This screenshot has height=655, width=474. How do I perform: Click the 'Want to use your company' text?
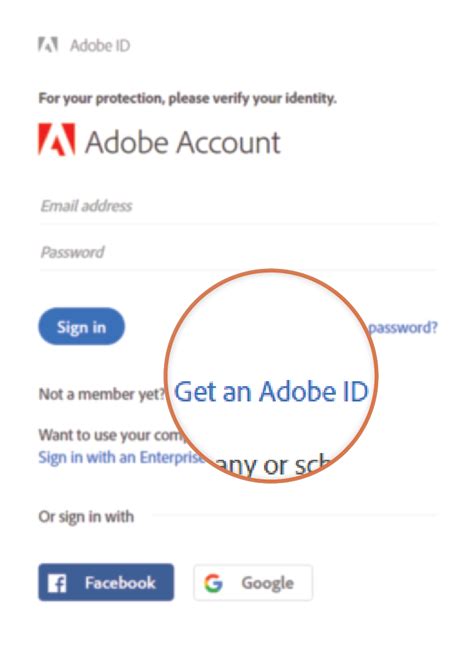tap(112, 435)
